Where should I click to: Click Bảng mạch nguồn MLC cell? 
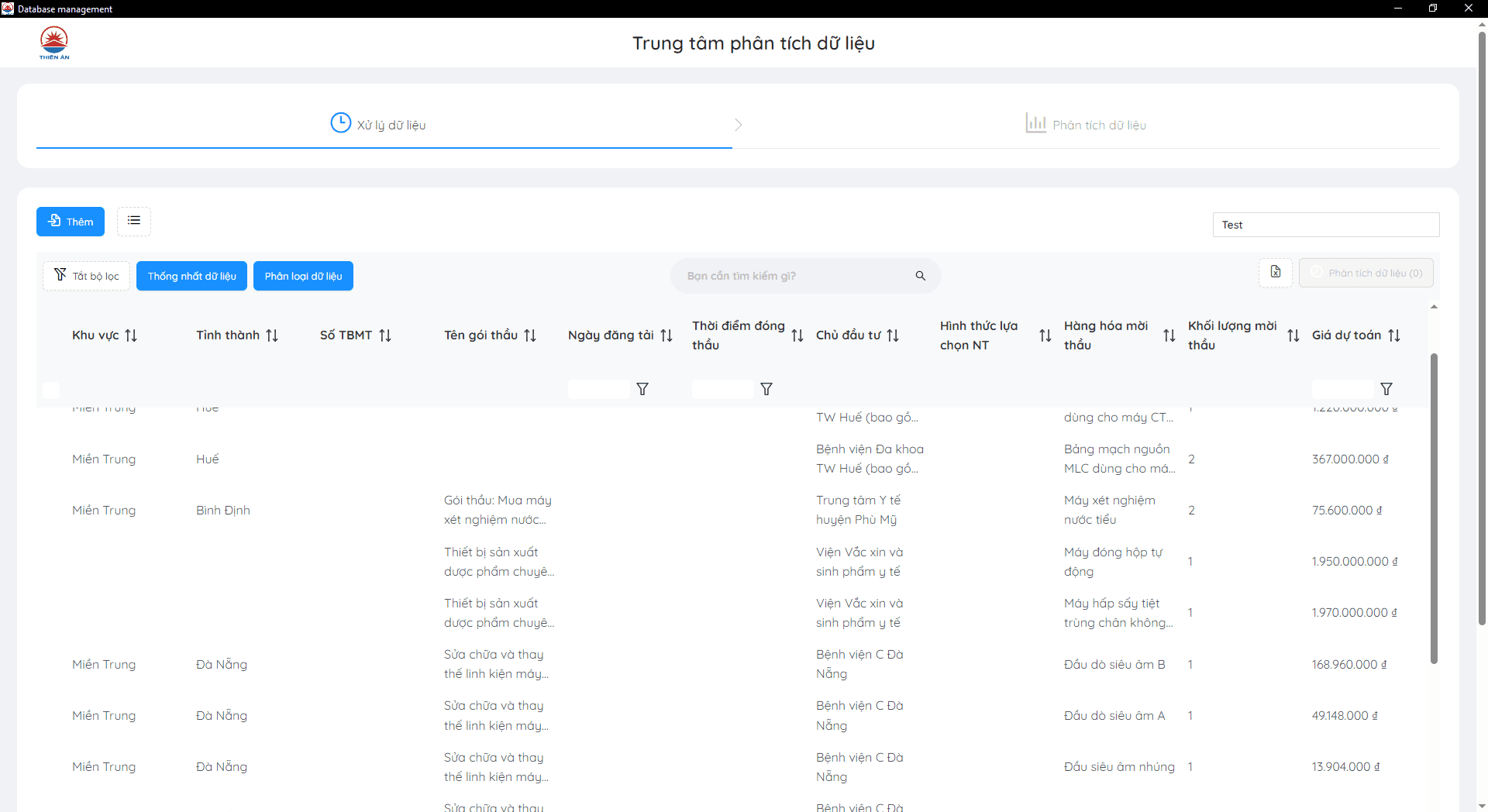(1120, 459)
